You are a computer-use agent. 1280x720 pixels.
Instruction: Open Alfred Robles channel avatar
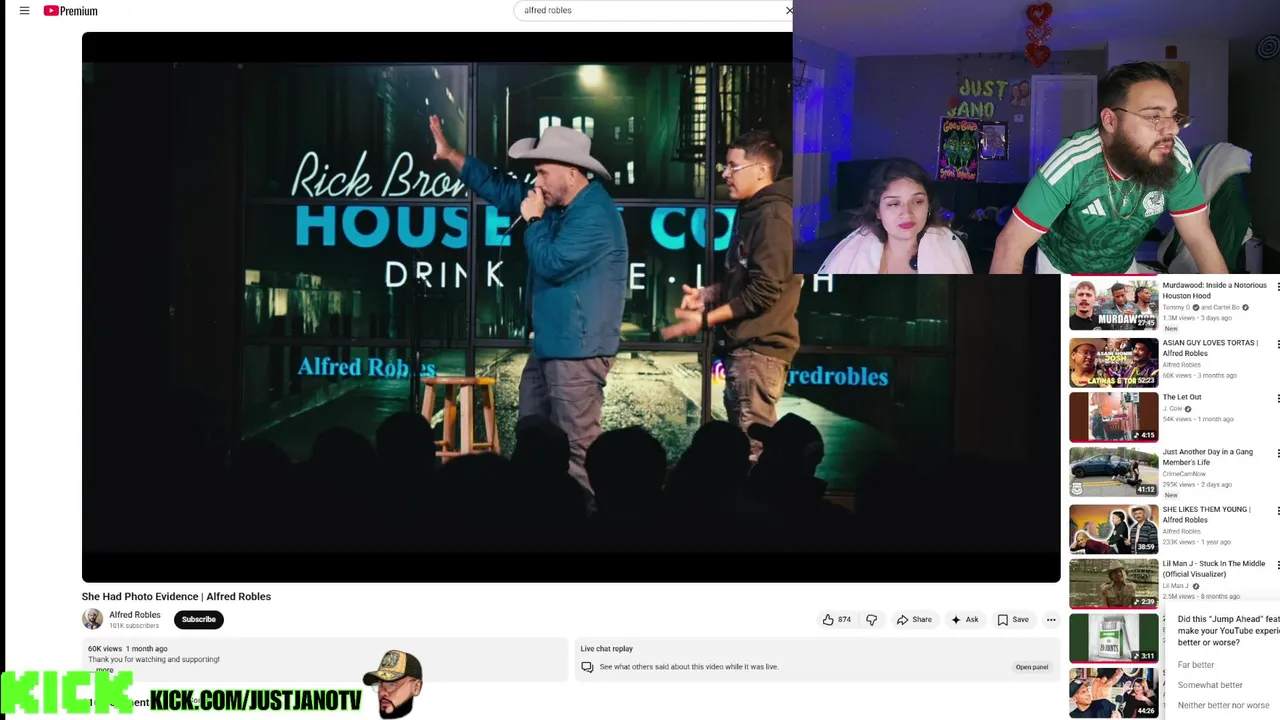pos(92,619)
